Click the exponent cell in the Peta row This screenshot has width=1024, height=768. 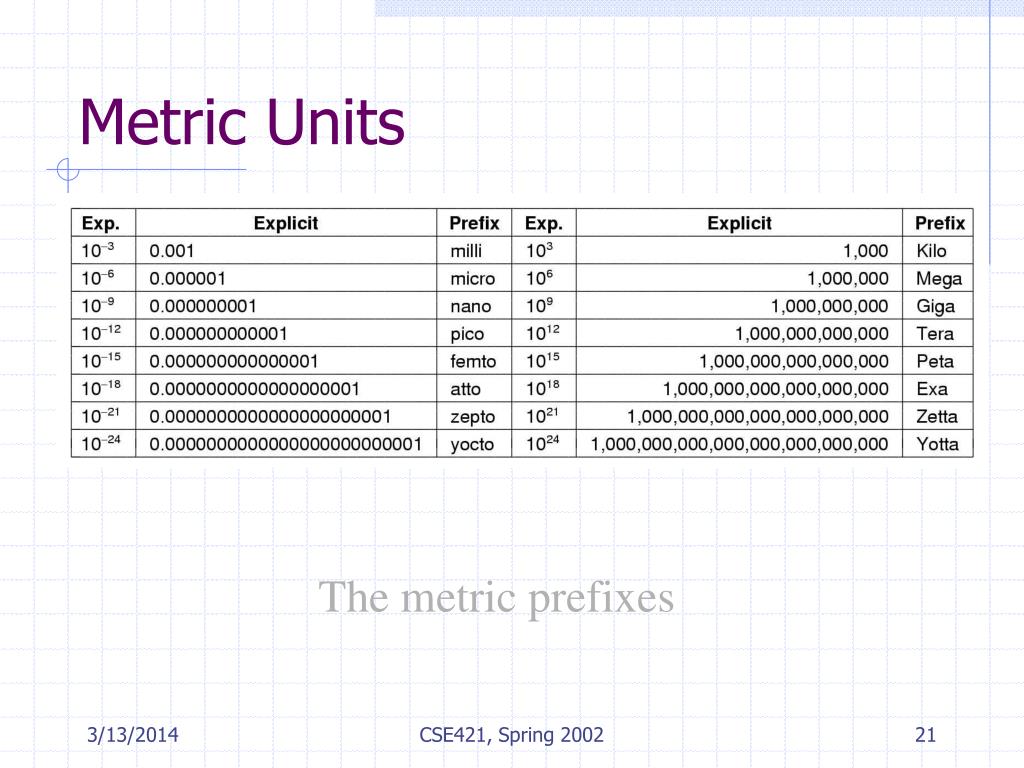[544, 360]
